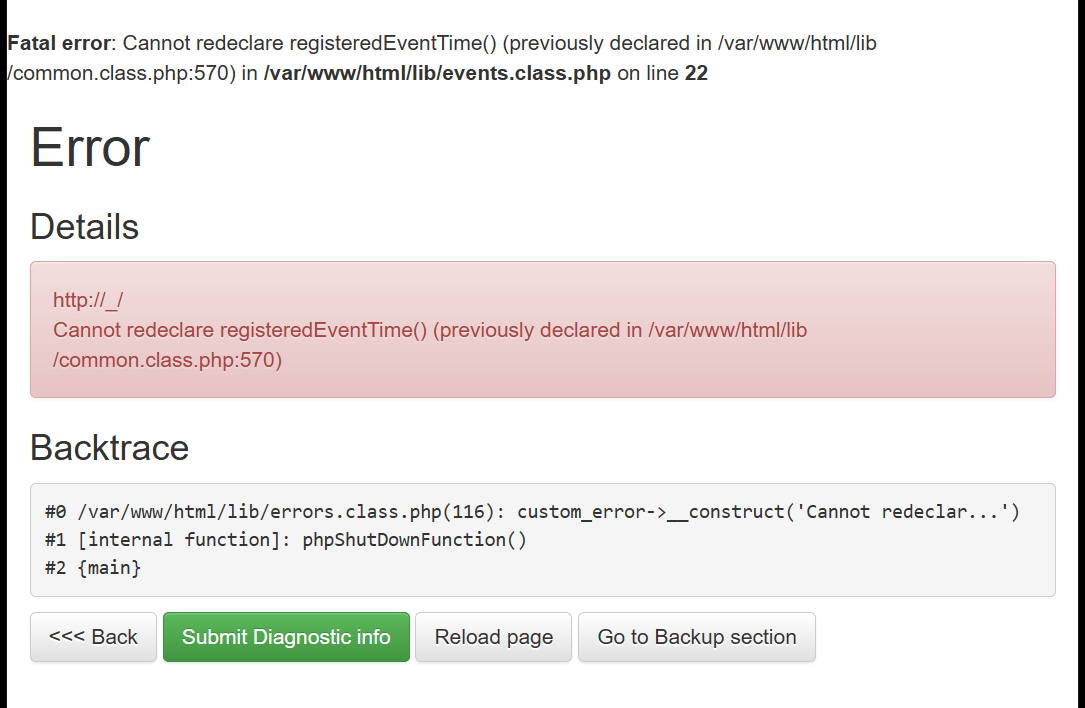The image size is (1085, 708).
Task: Click the "http://_/" URL in red alert
Action: click(88, 300)
